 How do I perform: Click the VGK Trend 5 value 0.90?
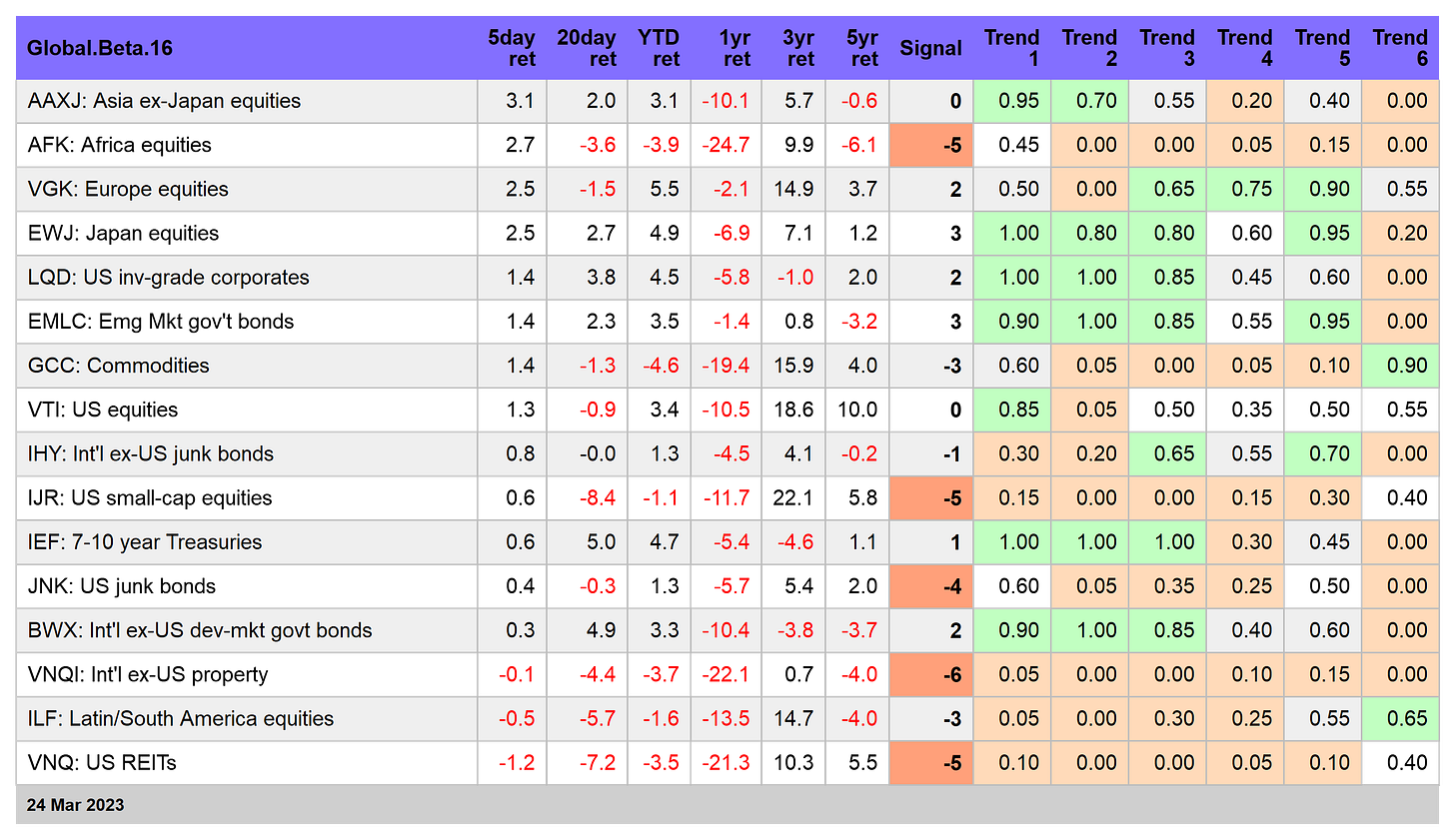point(1323,189)
